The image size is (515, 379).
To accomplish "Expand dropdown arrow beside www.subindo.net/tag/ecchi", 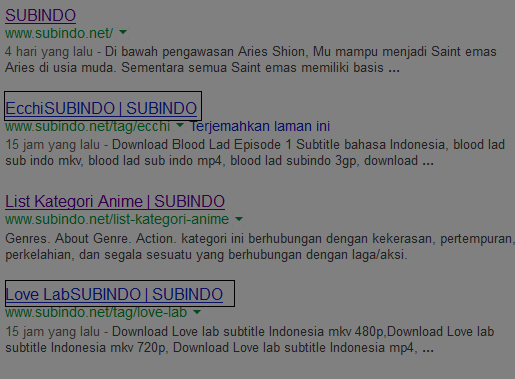I will point(180,125).
